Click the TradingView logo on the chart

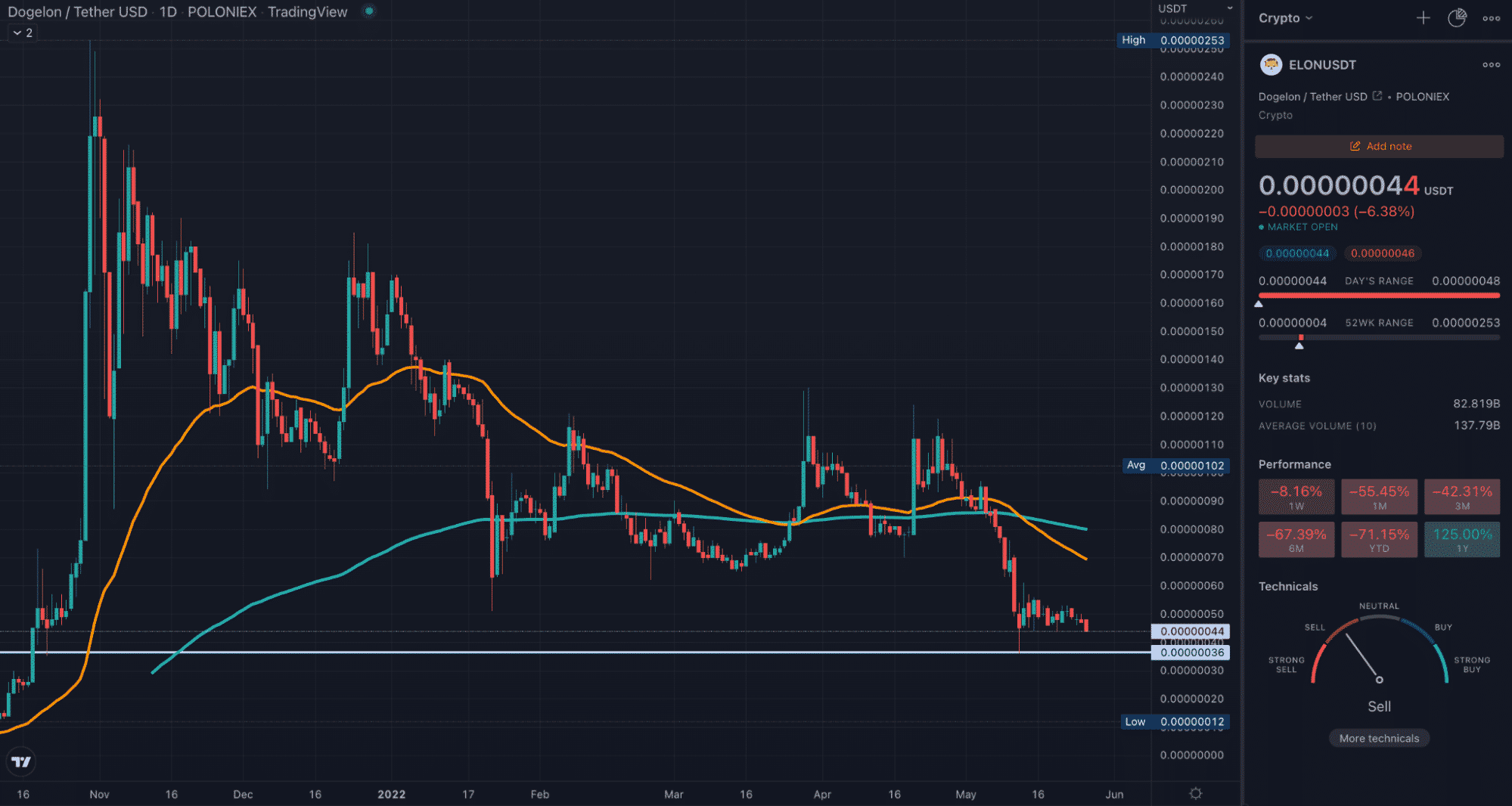21,762
